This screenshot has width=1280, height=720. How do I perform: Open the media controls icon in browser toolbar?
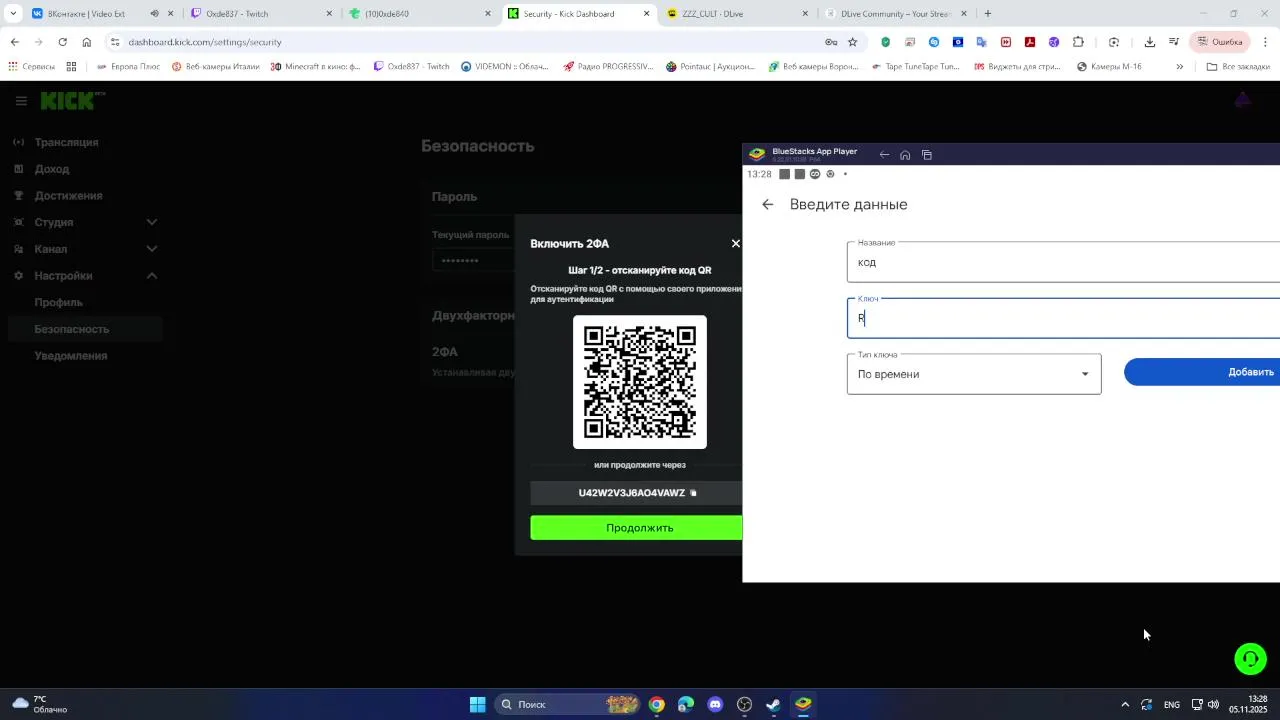click(1173, 42)
